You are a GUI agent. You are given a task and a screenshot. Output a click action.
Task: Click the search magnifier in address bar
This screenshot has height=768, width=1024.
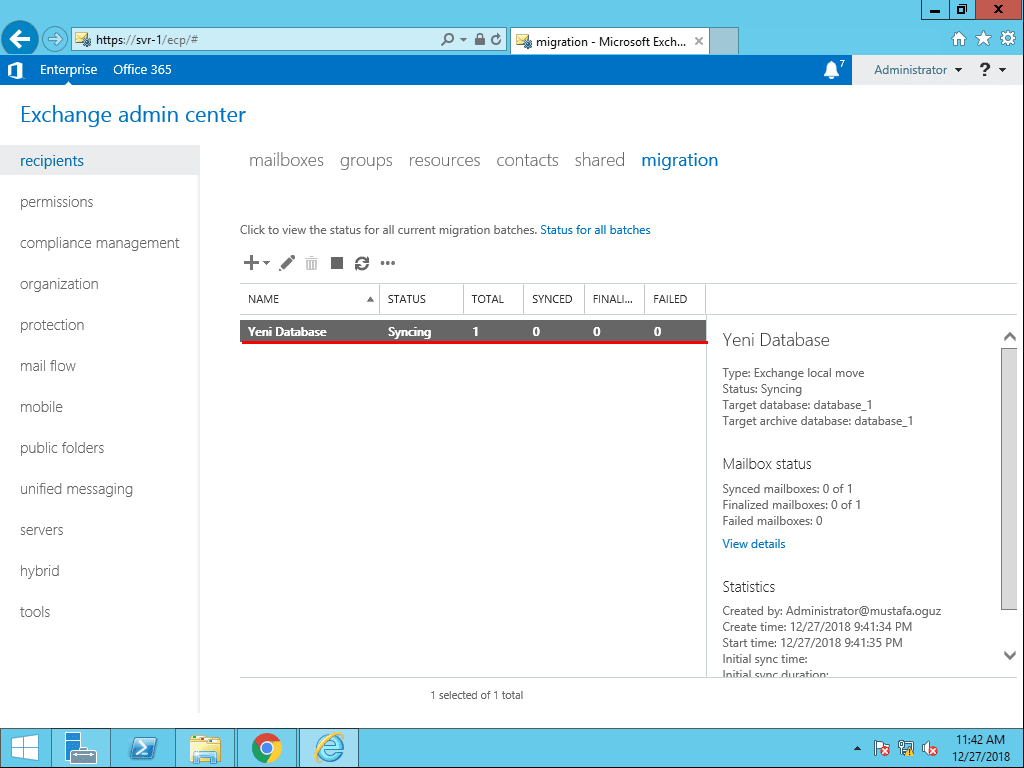point(447,40)
